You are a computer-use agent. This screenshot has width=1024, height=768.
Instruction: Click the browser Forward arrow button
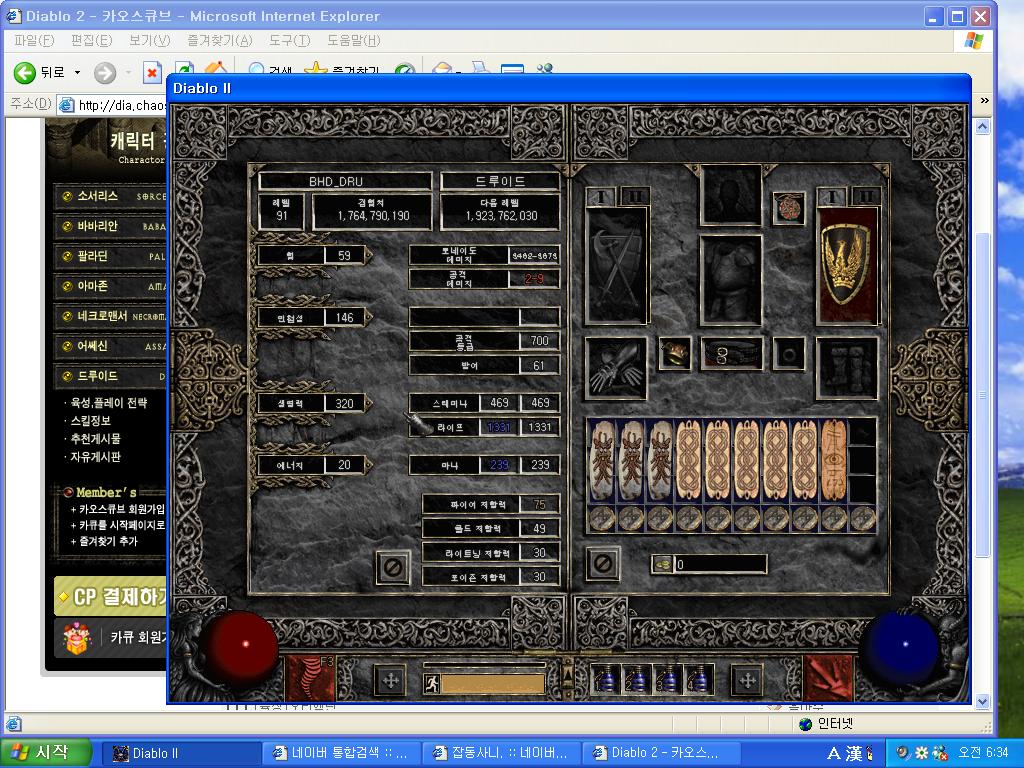[x=104, y=72]
